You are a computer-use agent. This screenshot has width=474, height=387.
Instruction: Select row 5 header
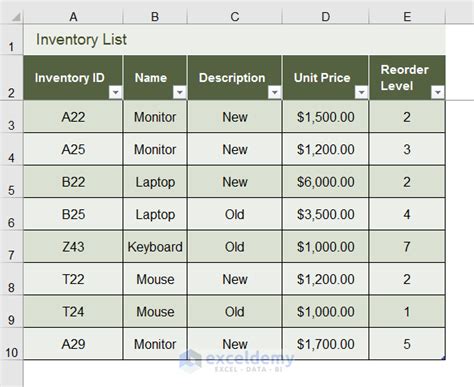click(11, 182)
